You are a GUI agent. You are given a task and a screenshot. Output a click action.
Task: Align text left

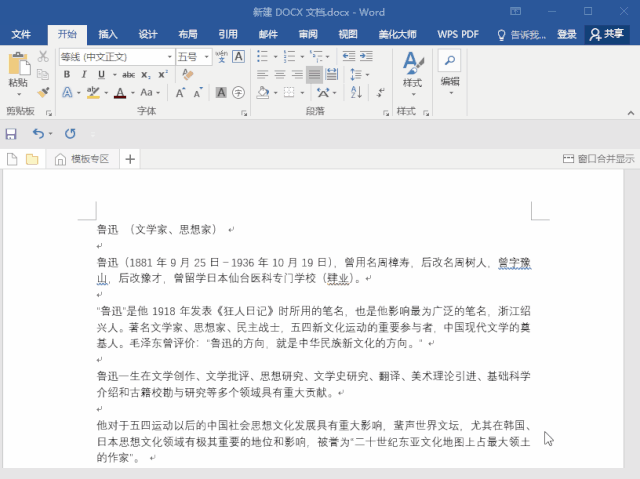click(262, 74)
